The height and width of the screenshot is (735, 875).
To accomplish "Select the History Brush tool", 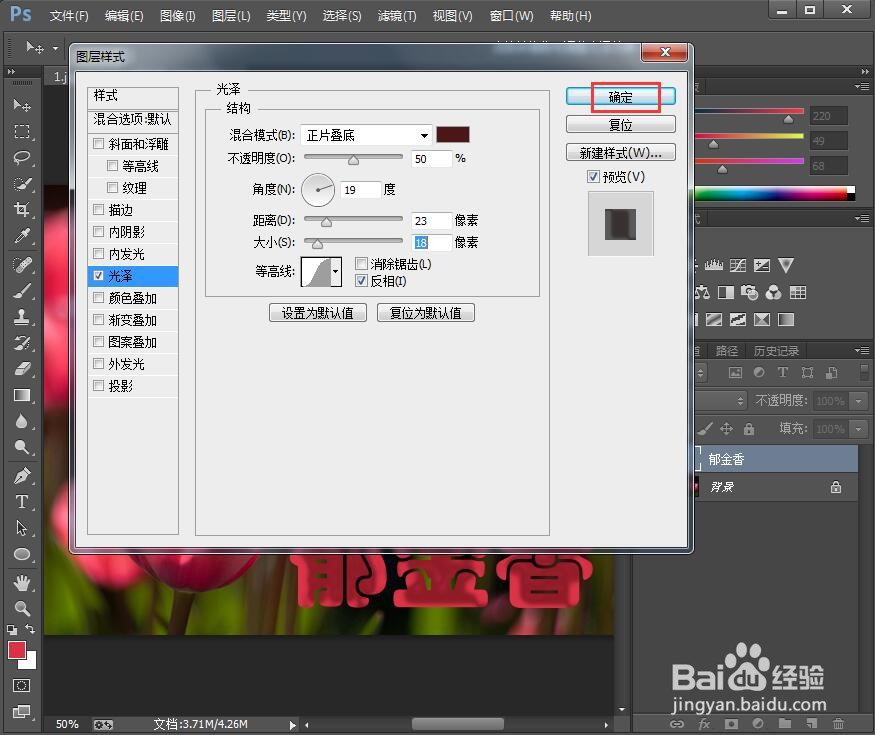I will point(22,343).
